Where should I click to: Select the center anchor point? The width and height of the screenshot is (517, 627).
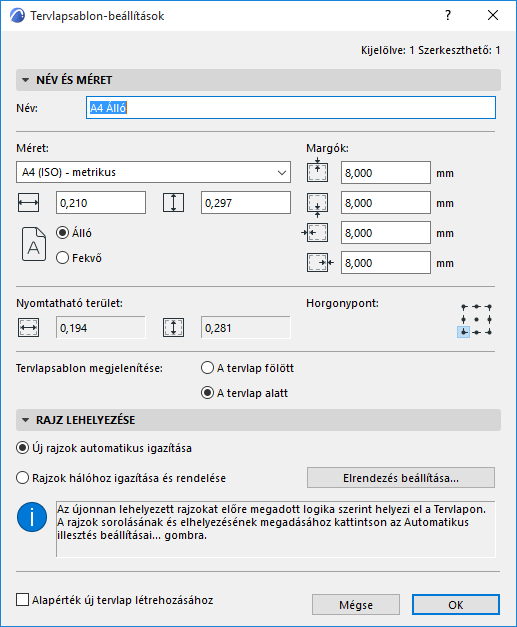476,319
